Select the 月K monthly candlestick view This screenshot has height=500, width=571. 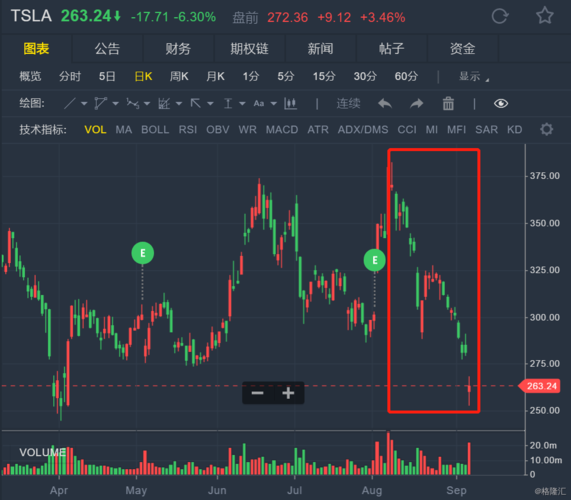click(215, 76)
